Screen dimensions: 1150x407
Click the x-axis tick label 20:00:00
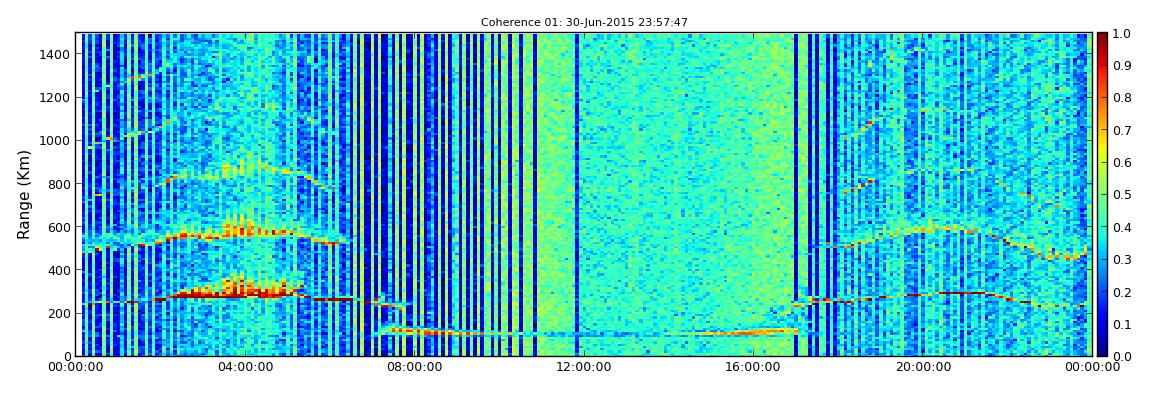point(922,367)
